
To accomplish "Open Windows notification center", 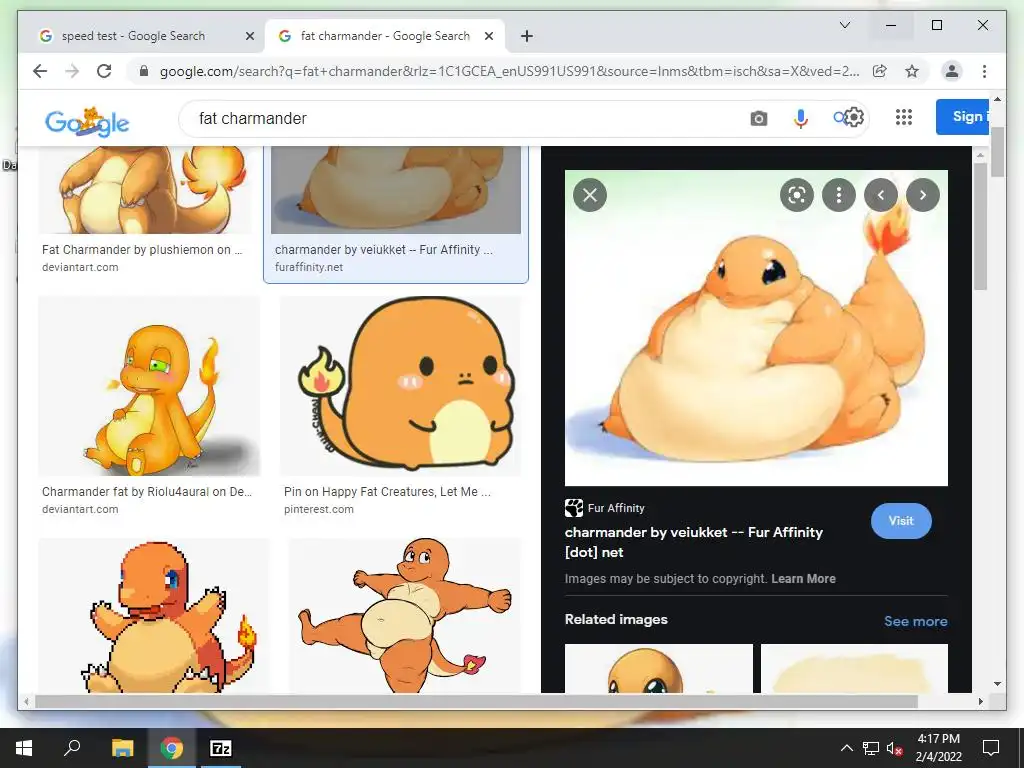I will click(991, 748).
